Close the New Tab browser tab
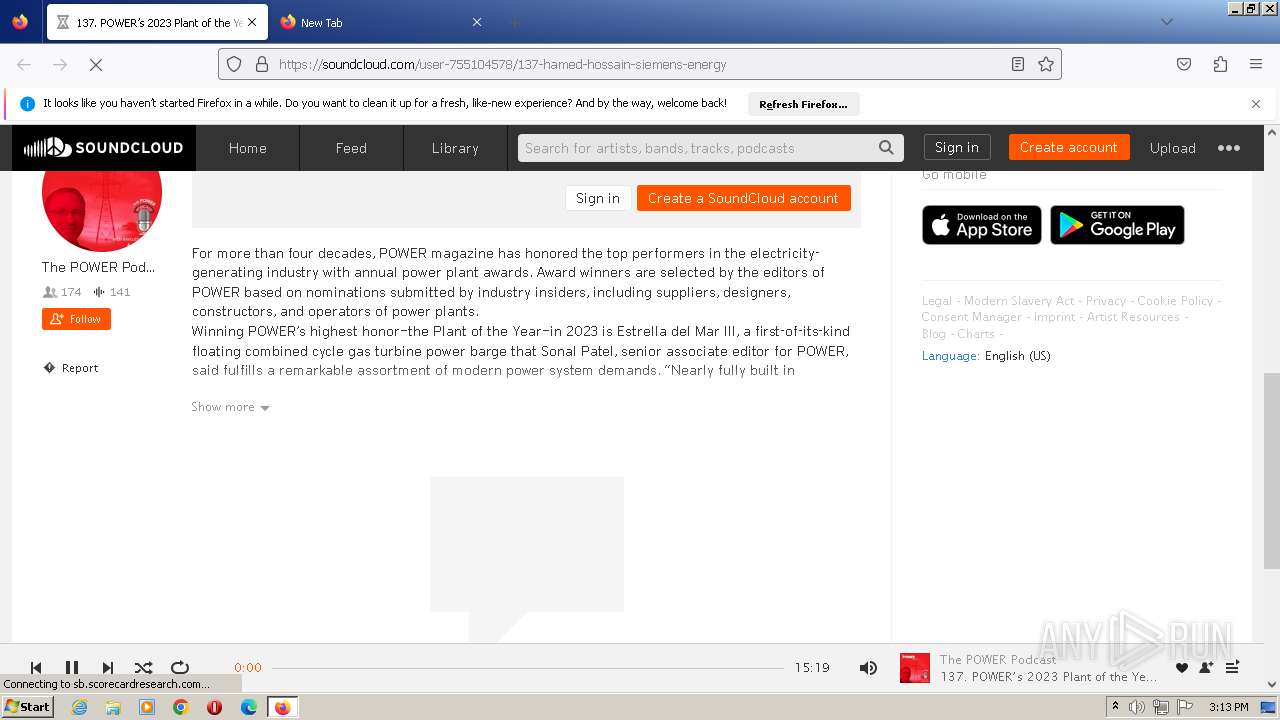 477,22
